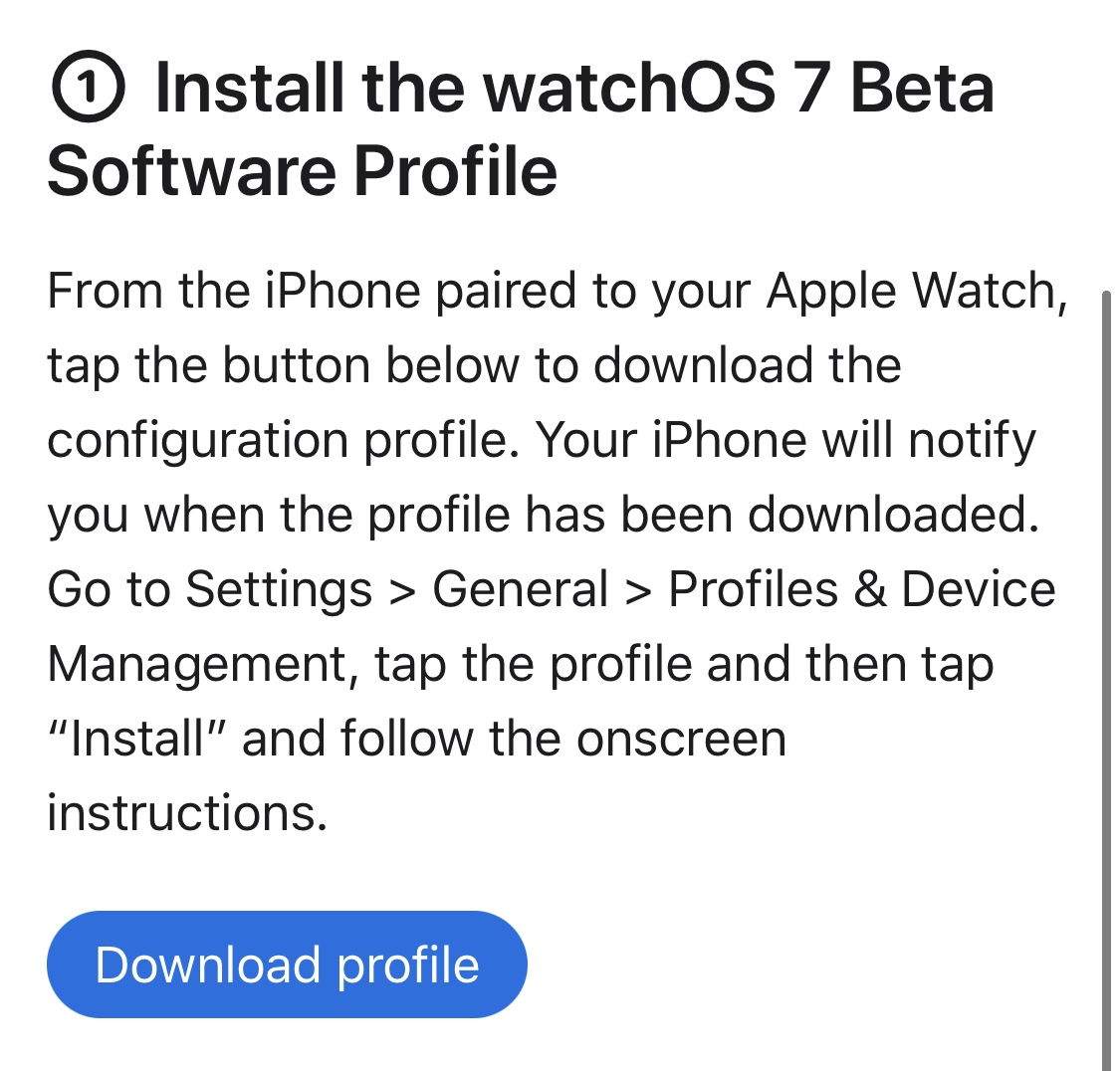The width and height of the screenshot is (1120, 1071).
Task: Click the words "Software Profile" in the heading
Action: [302, 170]
